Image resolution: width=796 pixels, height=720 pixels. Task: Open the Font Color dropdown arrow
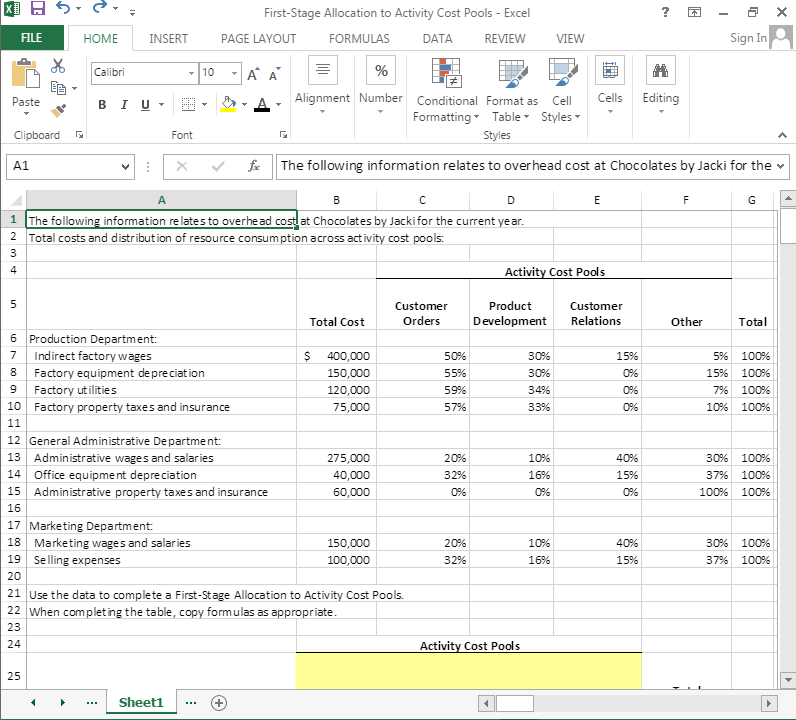[278, 105]
